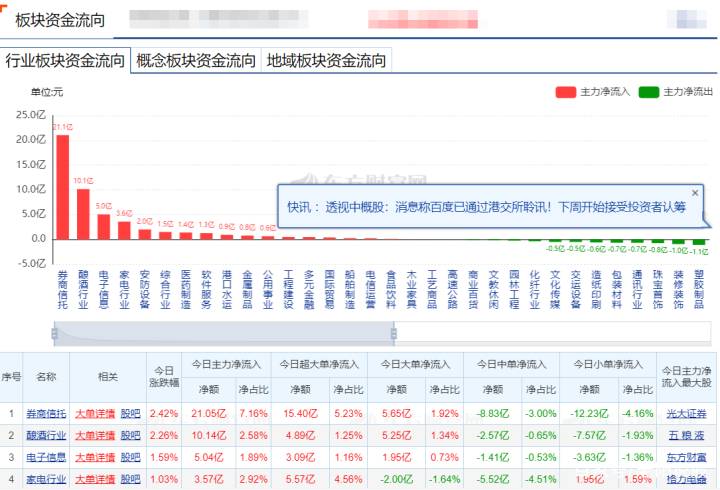Grab right handle of chart range slider
Viewport: 720px width, 490px height.
coord(394,334)
